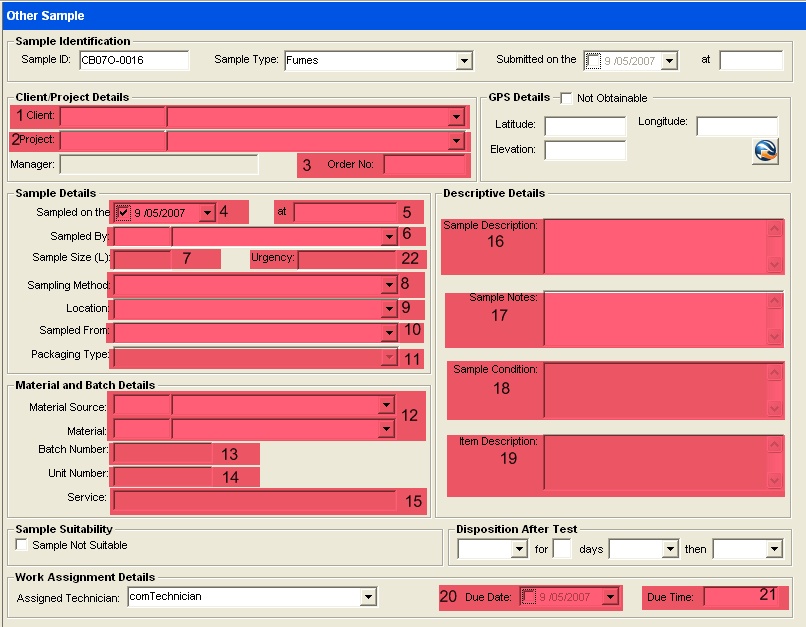Open the Sample Type dropdown

pos(463,61)
